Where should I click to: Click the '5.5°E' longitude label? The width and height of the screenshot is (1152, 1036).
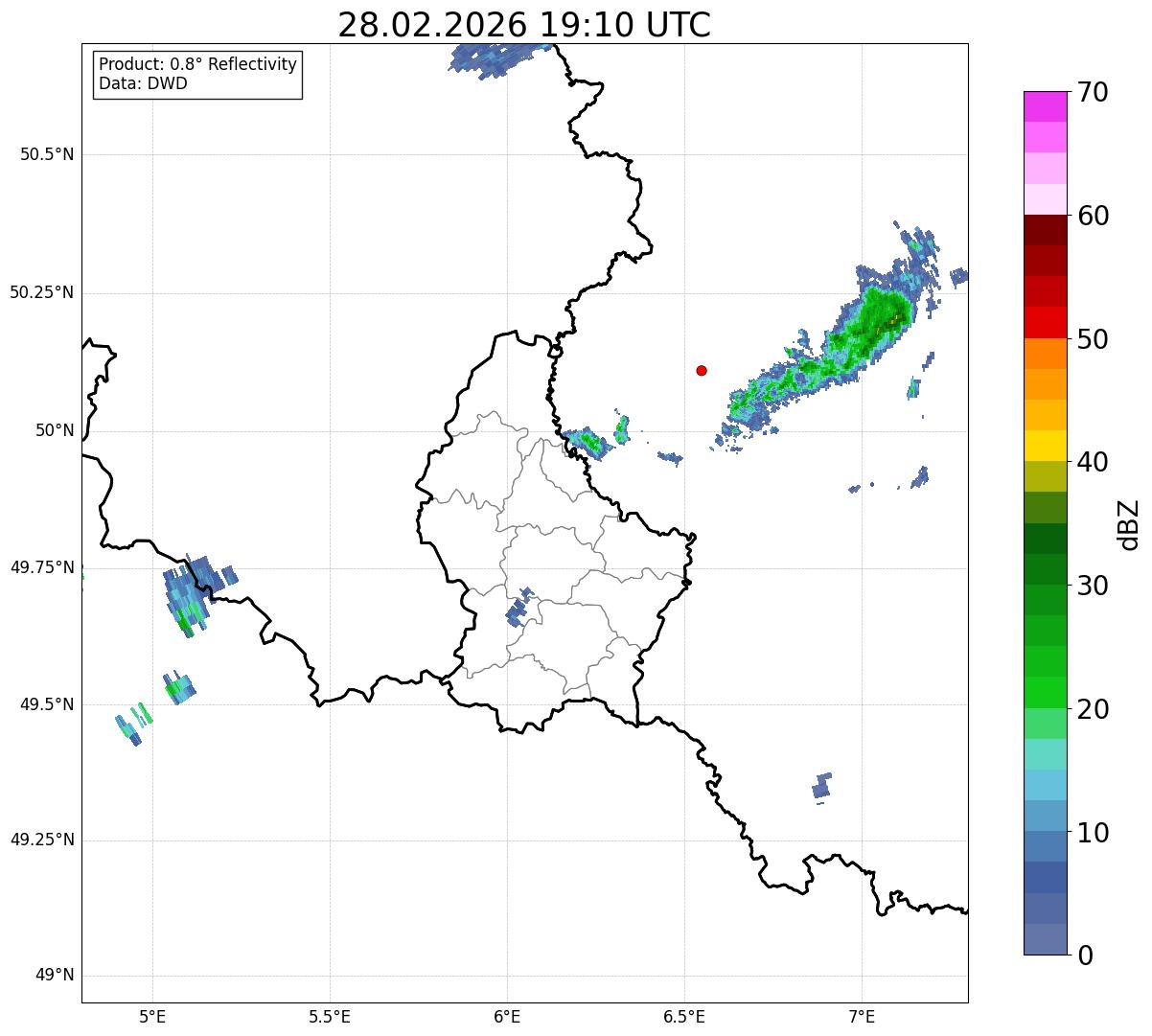coord(330,1017)
